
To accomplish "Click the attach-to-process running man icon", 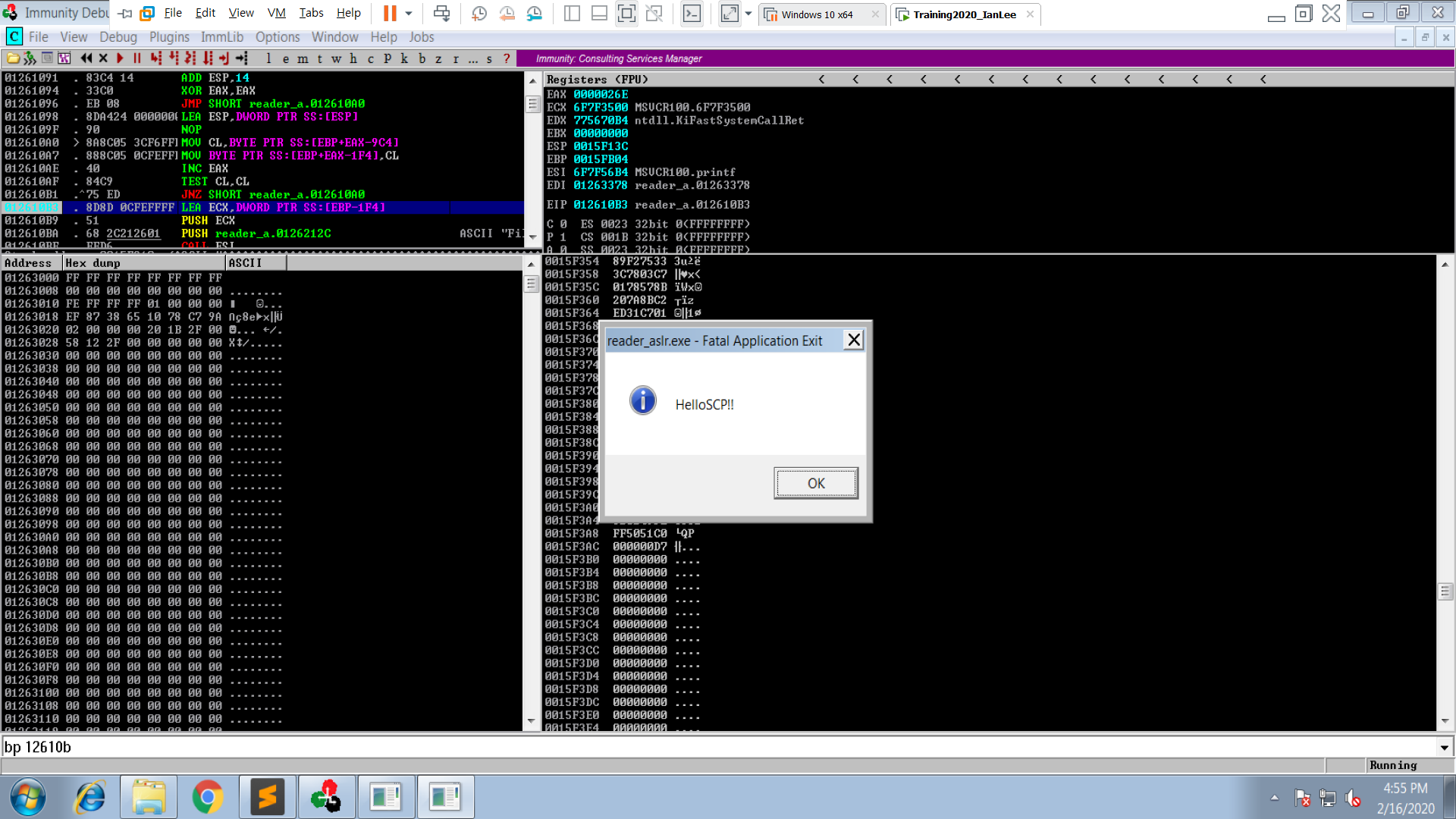I will [x=30, y=58].
